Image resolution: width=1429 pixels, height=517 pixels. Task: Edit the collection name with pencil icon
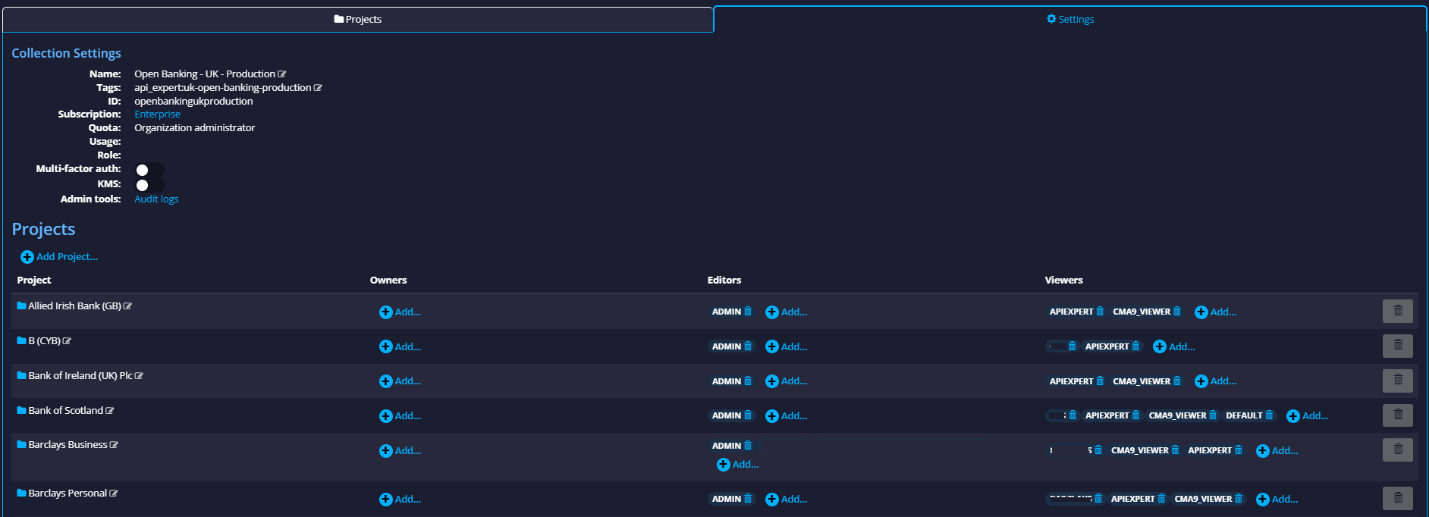(x=282, y=74)
